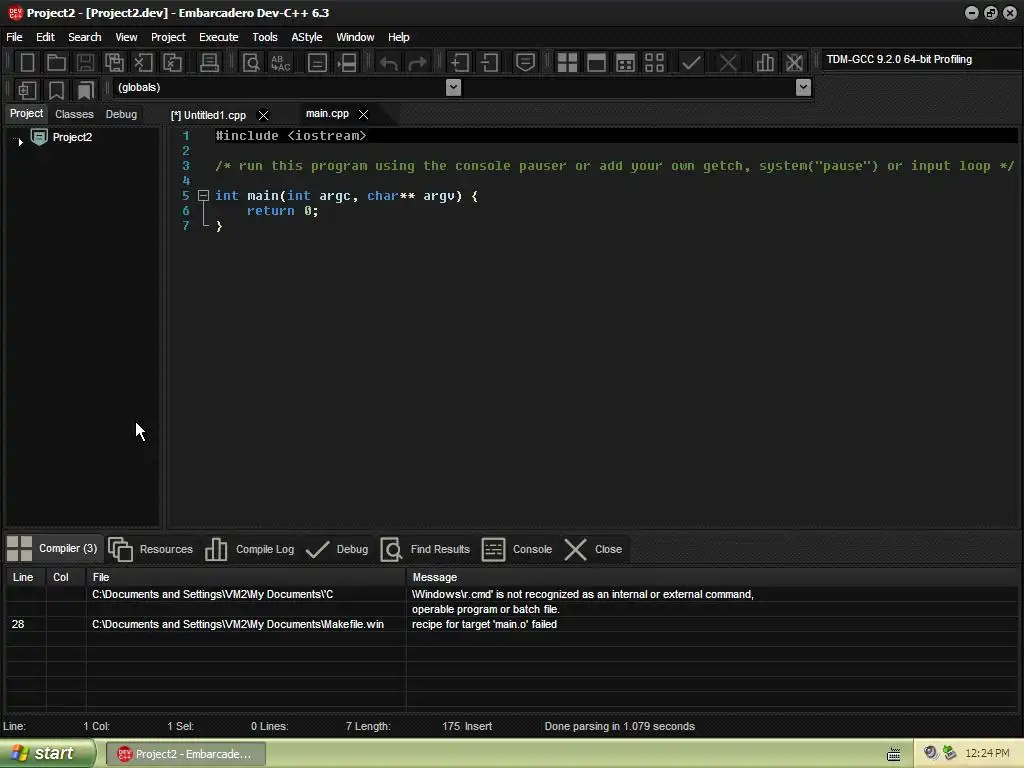Viewport: 1024px width, 768px height.
Task: Select the main.cpp editor tab
Action: click(x=327, y=114)
